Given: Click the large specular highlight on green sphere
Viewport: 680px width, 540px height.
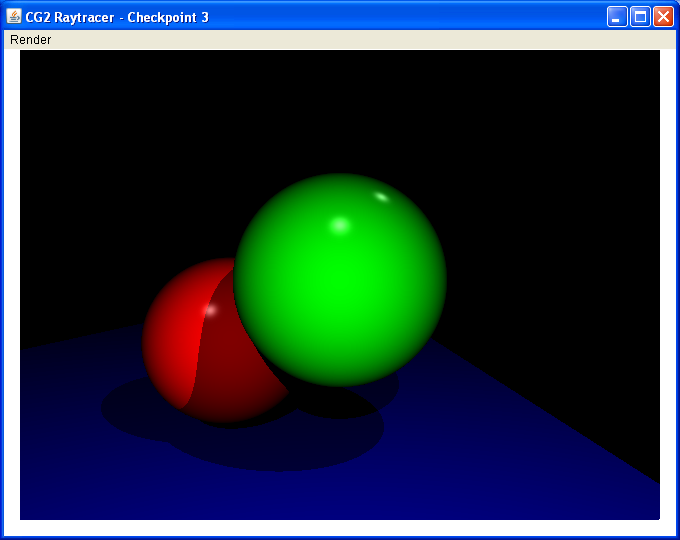Looking at the screenshot, I should [x=340, y=224].
